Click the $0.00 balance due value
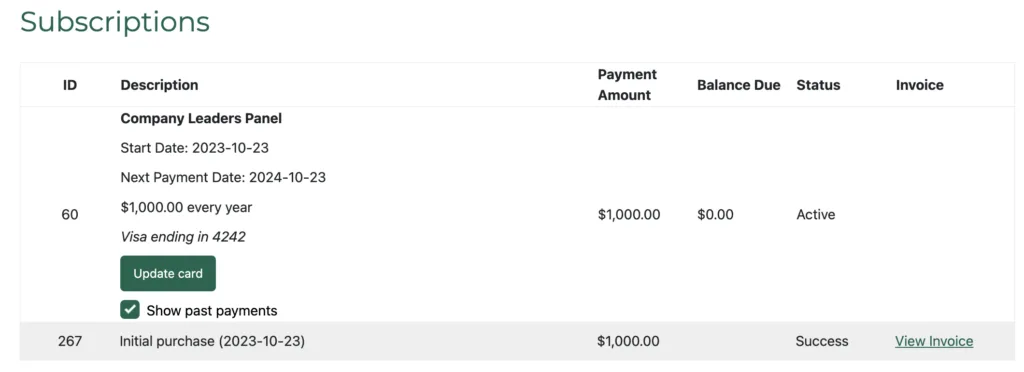This screenshot has height=372, width=1024. coord(715,215)
